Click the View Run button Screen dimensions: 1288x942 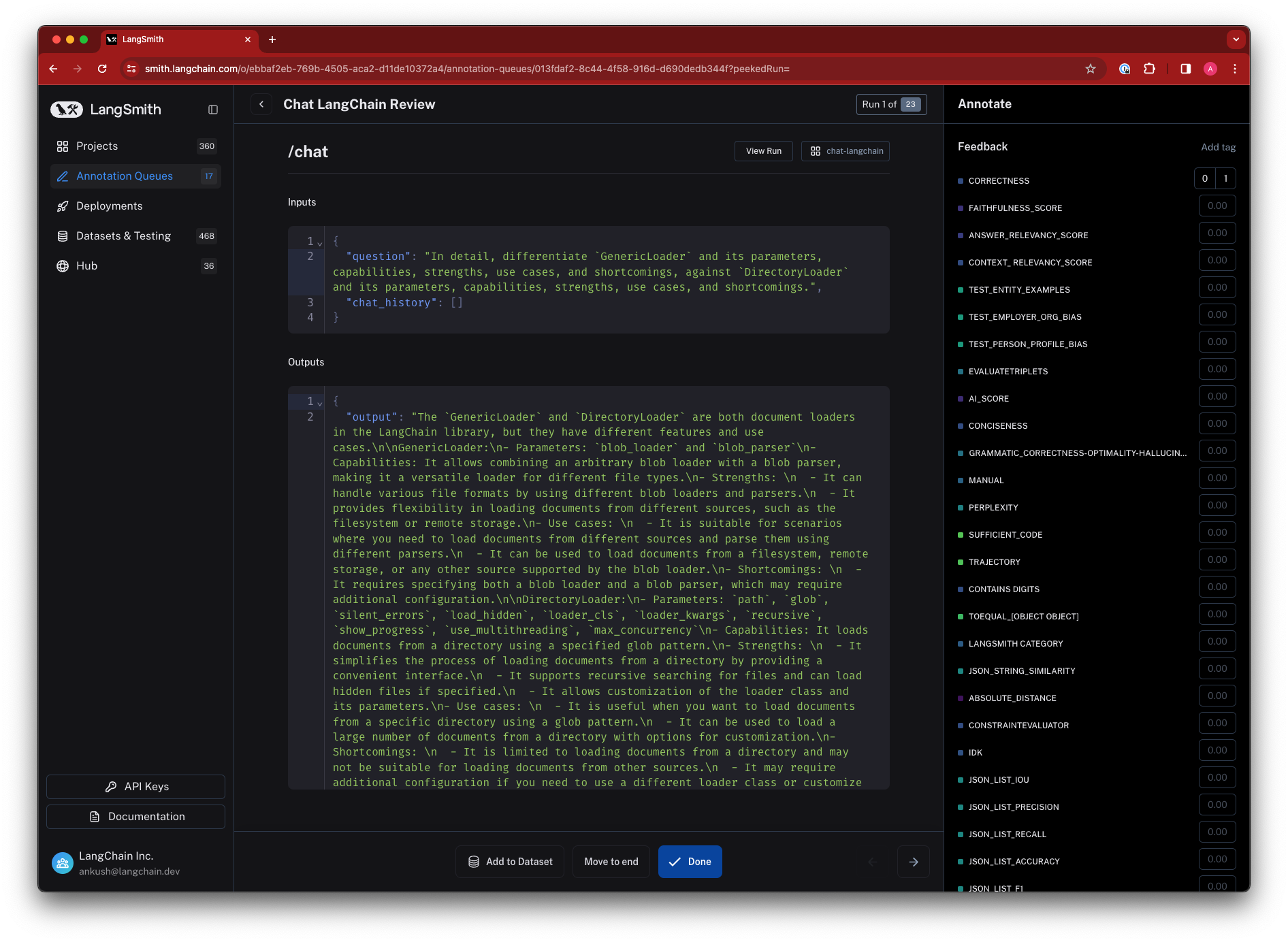(x=764, y=151)
